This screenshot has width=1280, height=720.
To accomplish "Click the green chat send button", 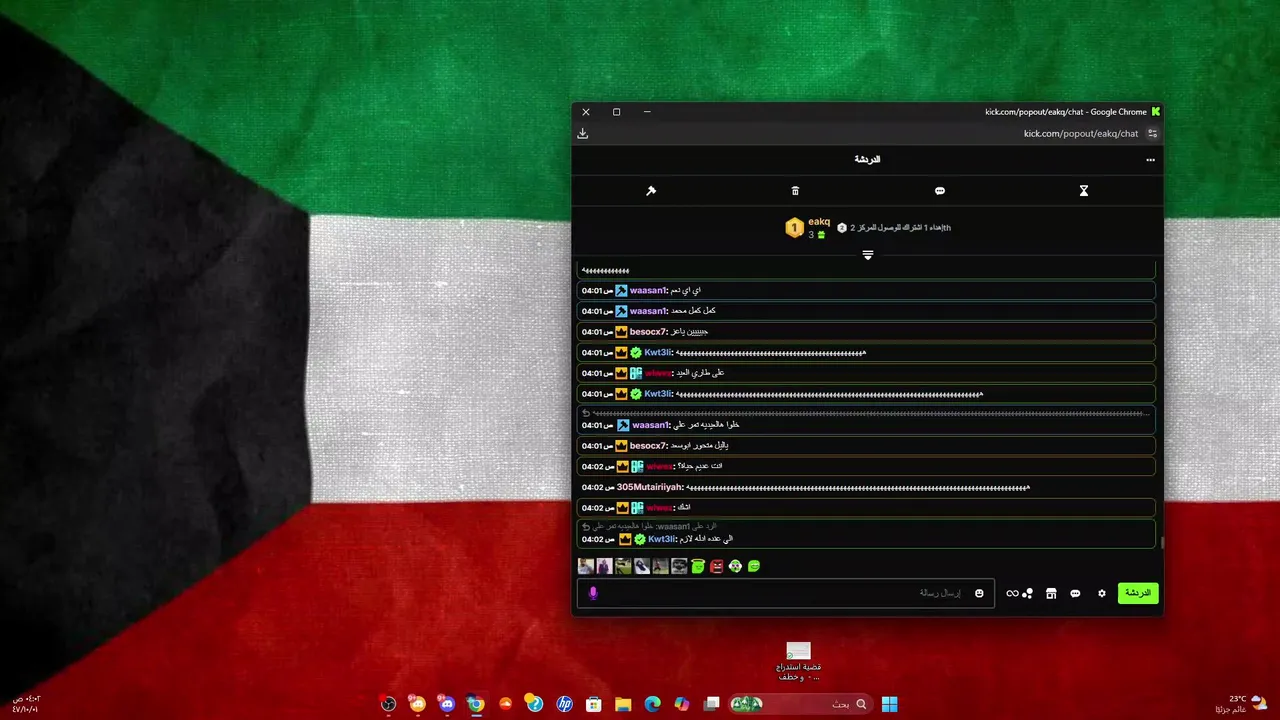I will point(1138,593).
